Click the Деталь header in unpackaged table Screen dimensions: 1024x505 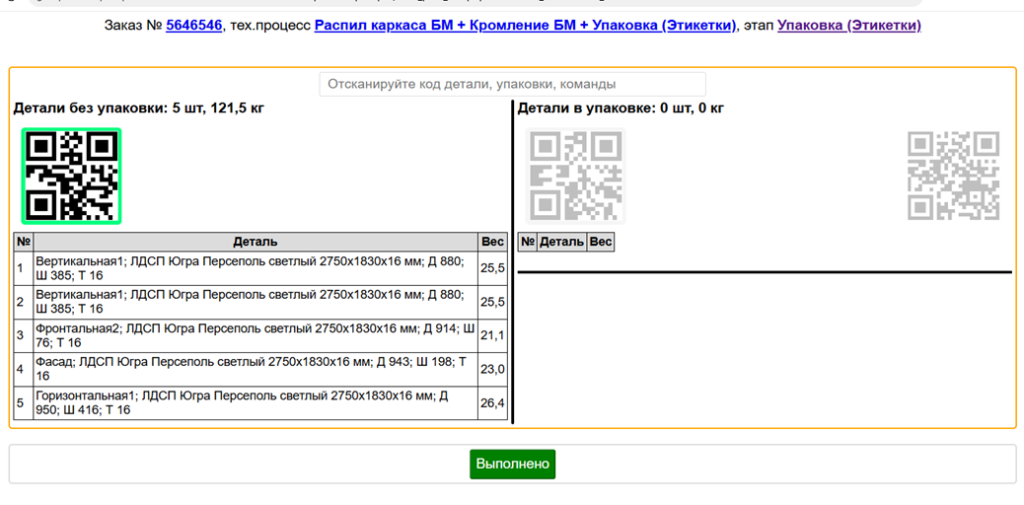255,241
